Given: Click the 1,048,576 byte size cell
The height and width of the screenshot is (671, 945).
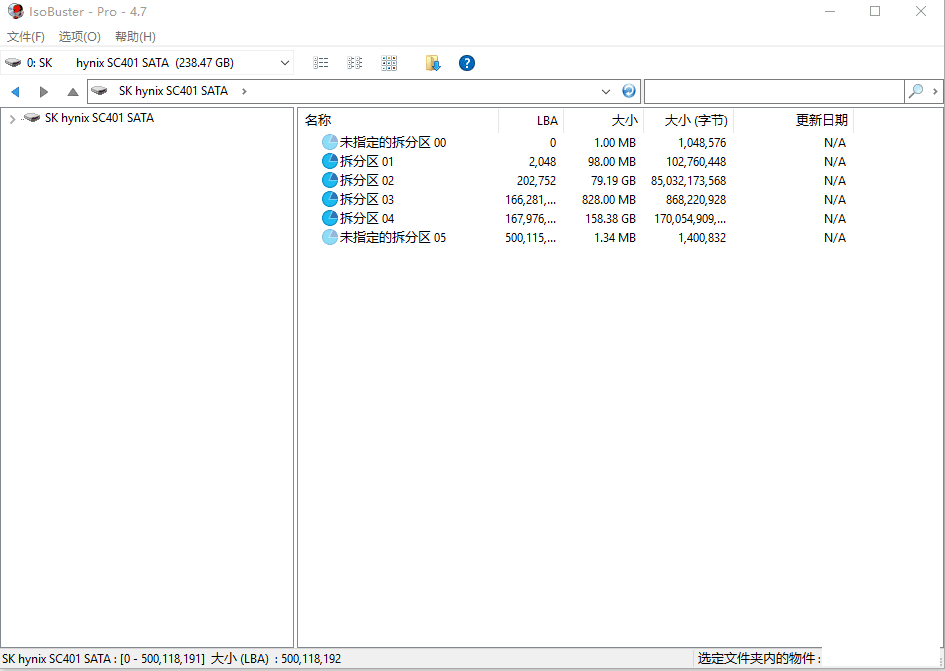Looking at the screenshot, I should click(702, 143).
